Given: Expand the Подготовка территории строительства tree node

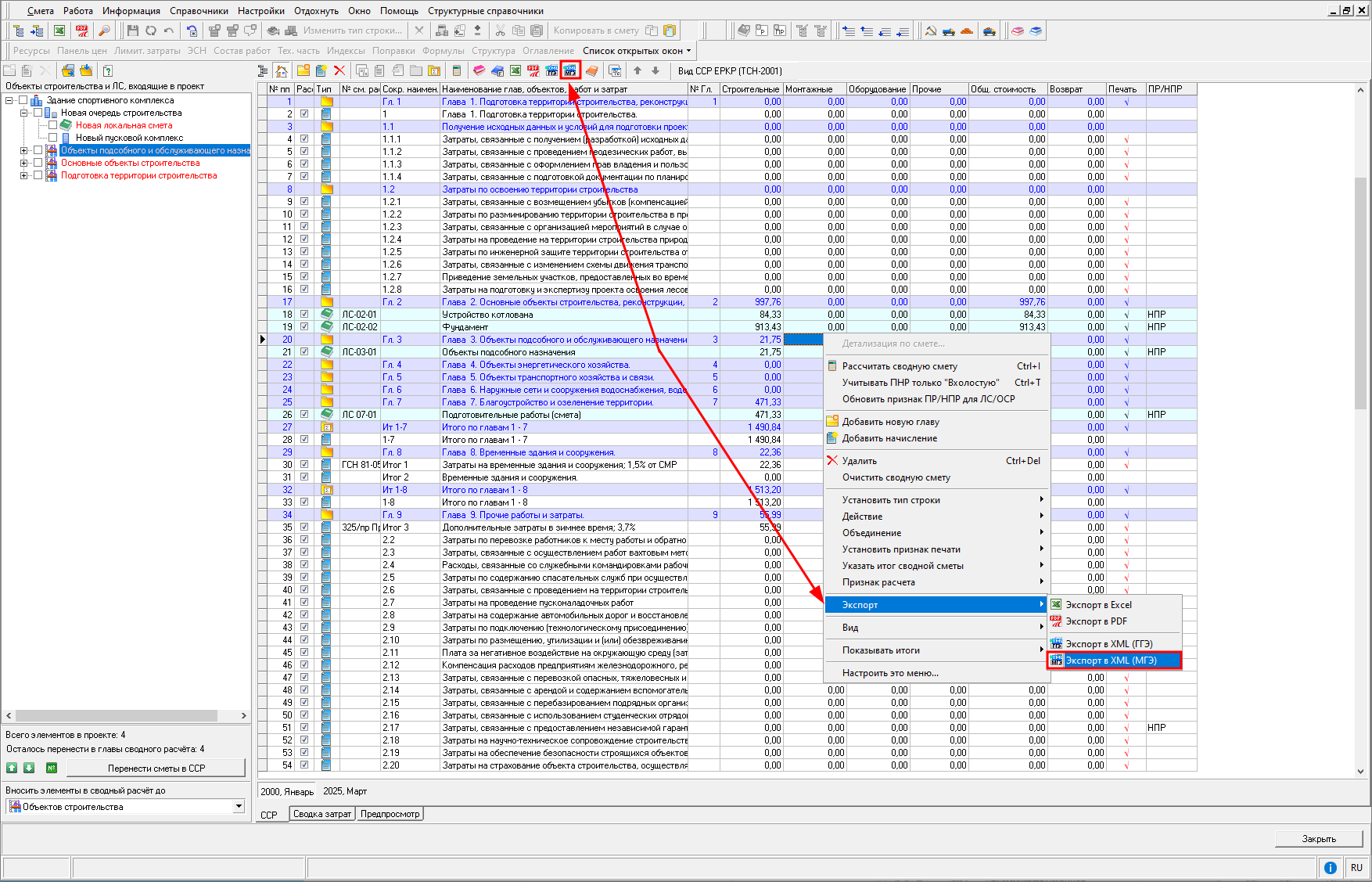Looking at the screenshot, I should [24, 175].
